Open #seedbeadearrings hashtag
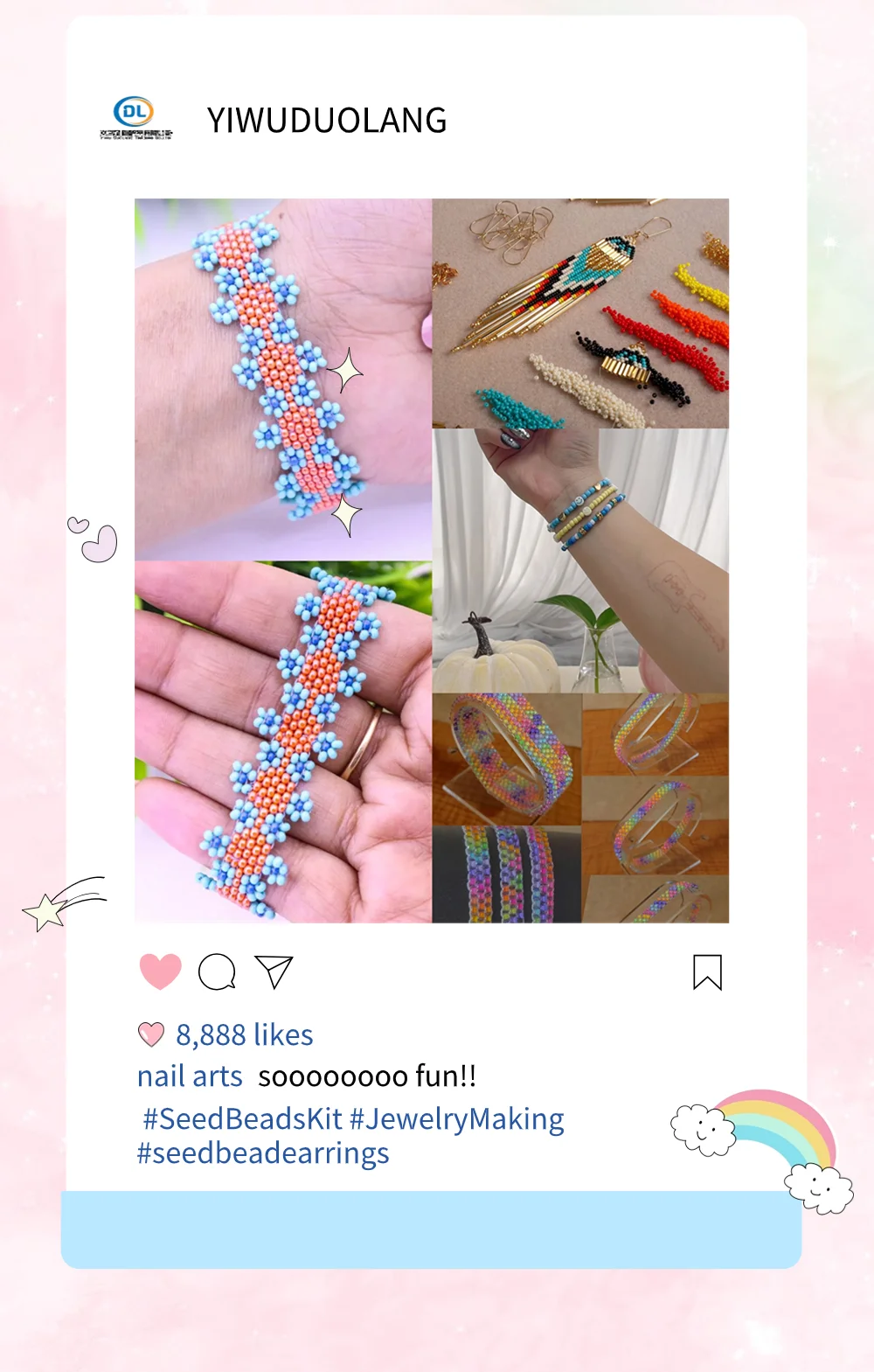 pyautogui.click(x=263, y=1153)
